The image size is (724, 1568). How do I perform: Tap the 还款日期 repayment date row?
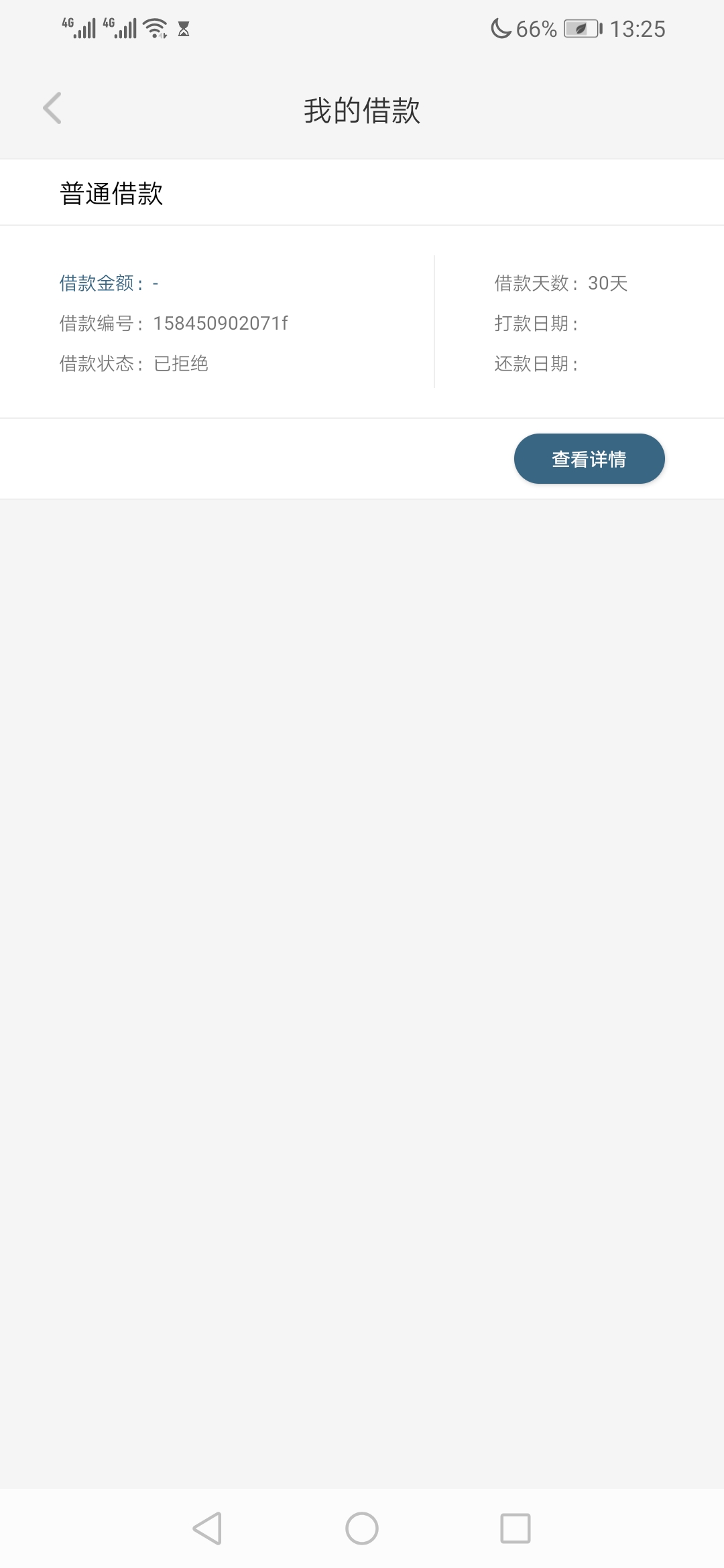pyautogui.click(x=536, y=364)
